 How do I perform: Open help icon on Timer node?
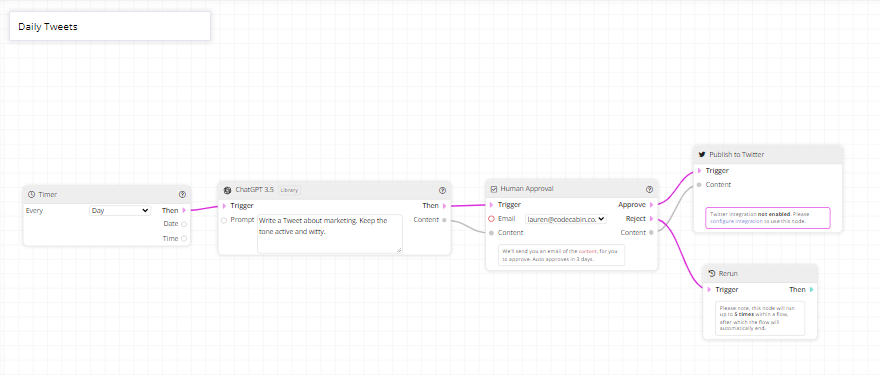point(182,194)
